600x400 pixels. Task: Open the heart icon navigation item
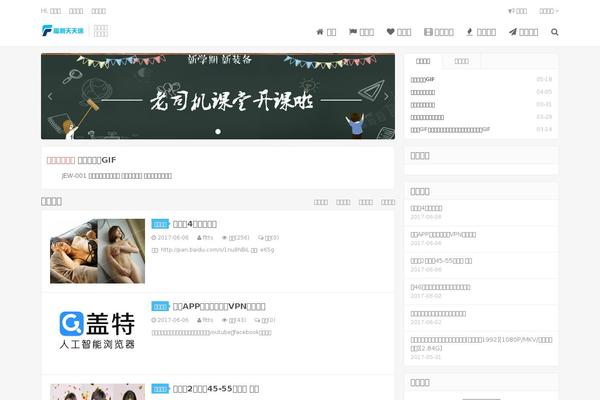tap(399, 32)
